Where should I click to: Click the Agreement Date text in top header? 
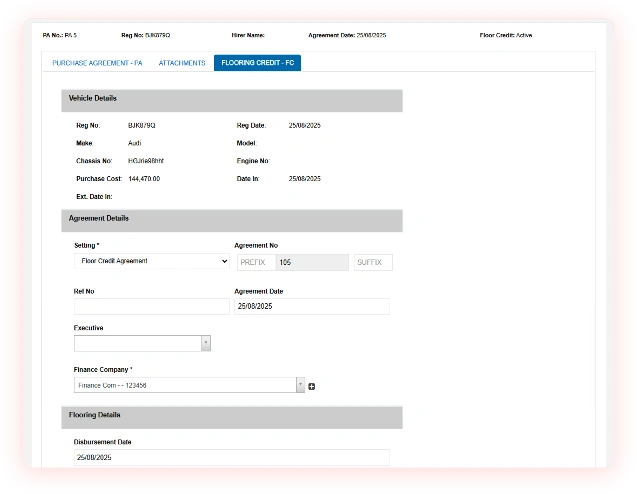(x=347, y=35)
